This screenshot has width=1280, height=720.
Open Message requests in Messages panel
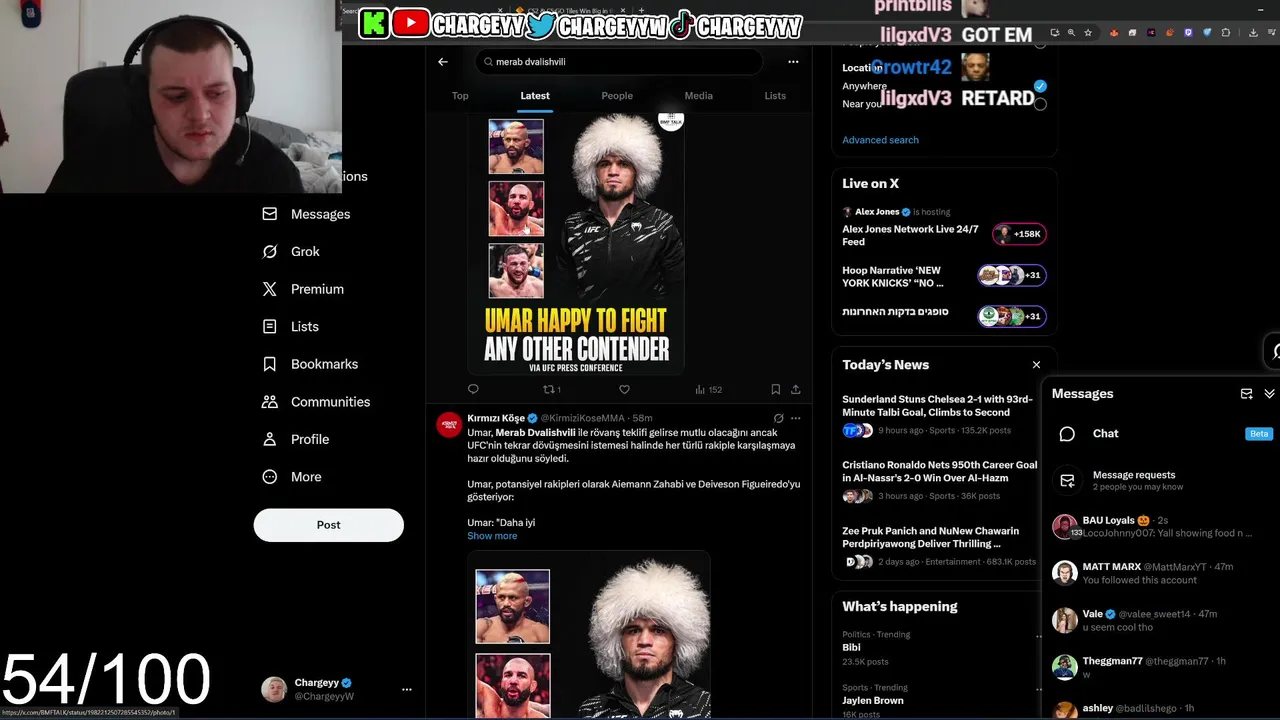click(1160, 481)
